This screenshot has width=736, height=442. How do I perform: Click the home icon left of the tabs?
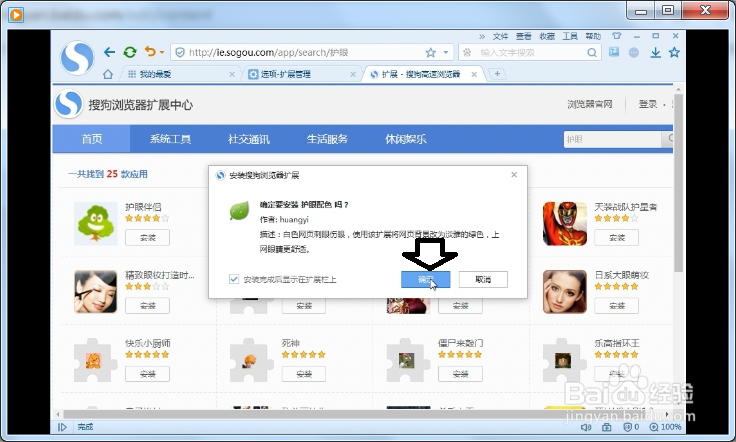108,74
